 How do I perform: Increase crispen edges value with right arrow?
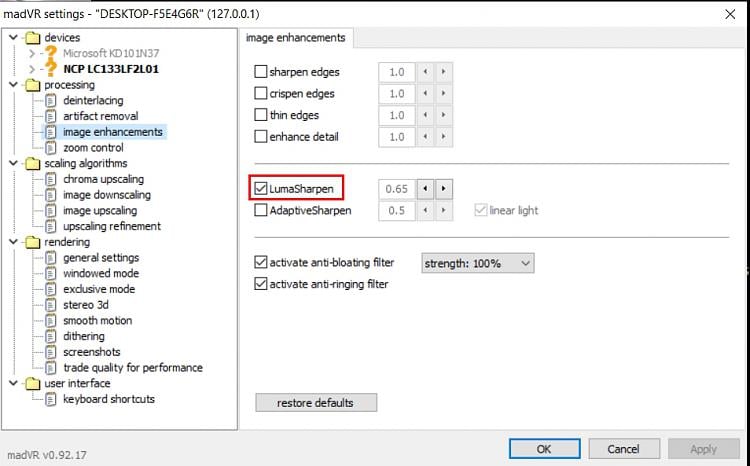click(x=443, y=93)
